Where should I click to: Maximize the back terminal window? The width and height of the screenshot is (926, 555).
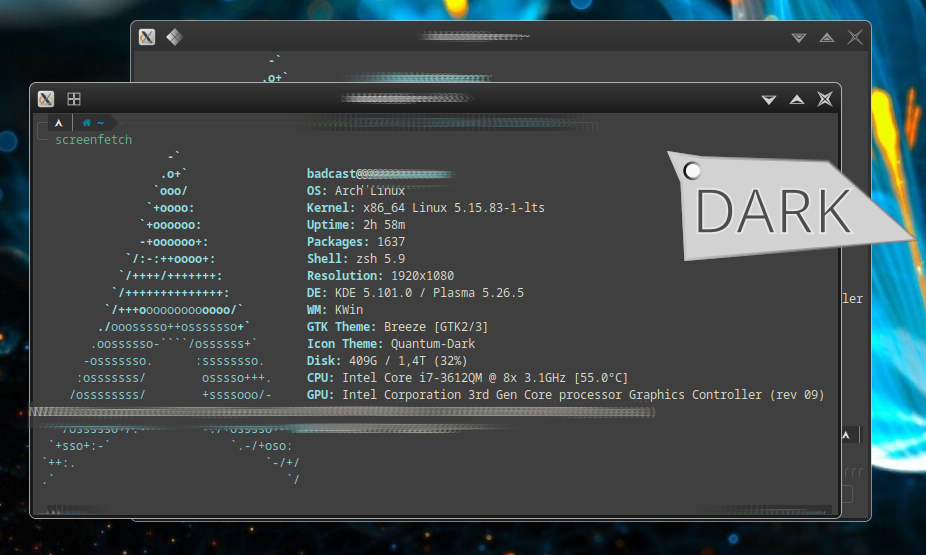coord(827,37)
